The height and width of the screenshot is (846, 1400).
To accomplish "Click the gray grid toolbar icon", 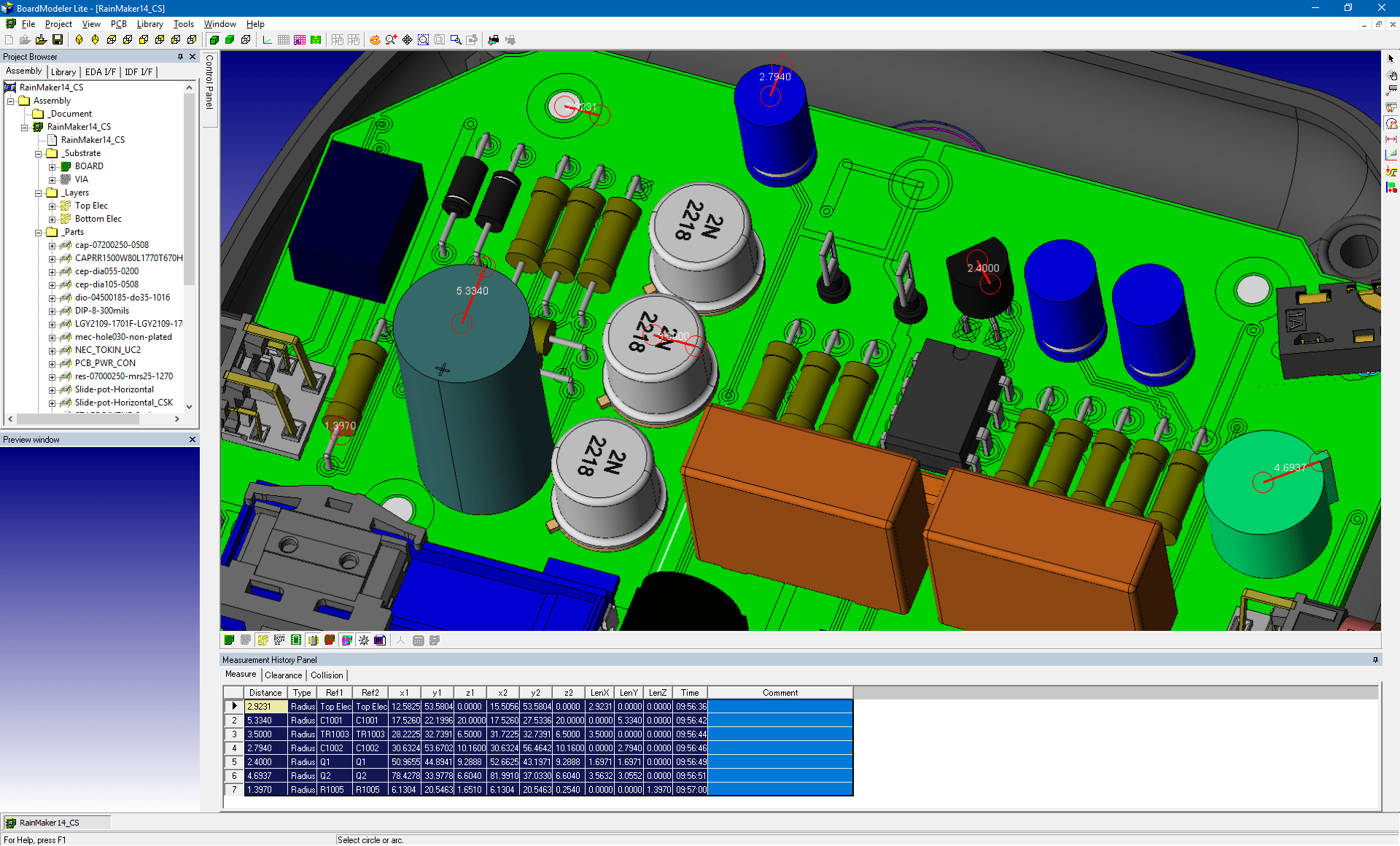I will point(283,39).
